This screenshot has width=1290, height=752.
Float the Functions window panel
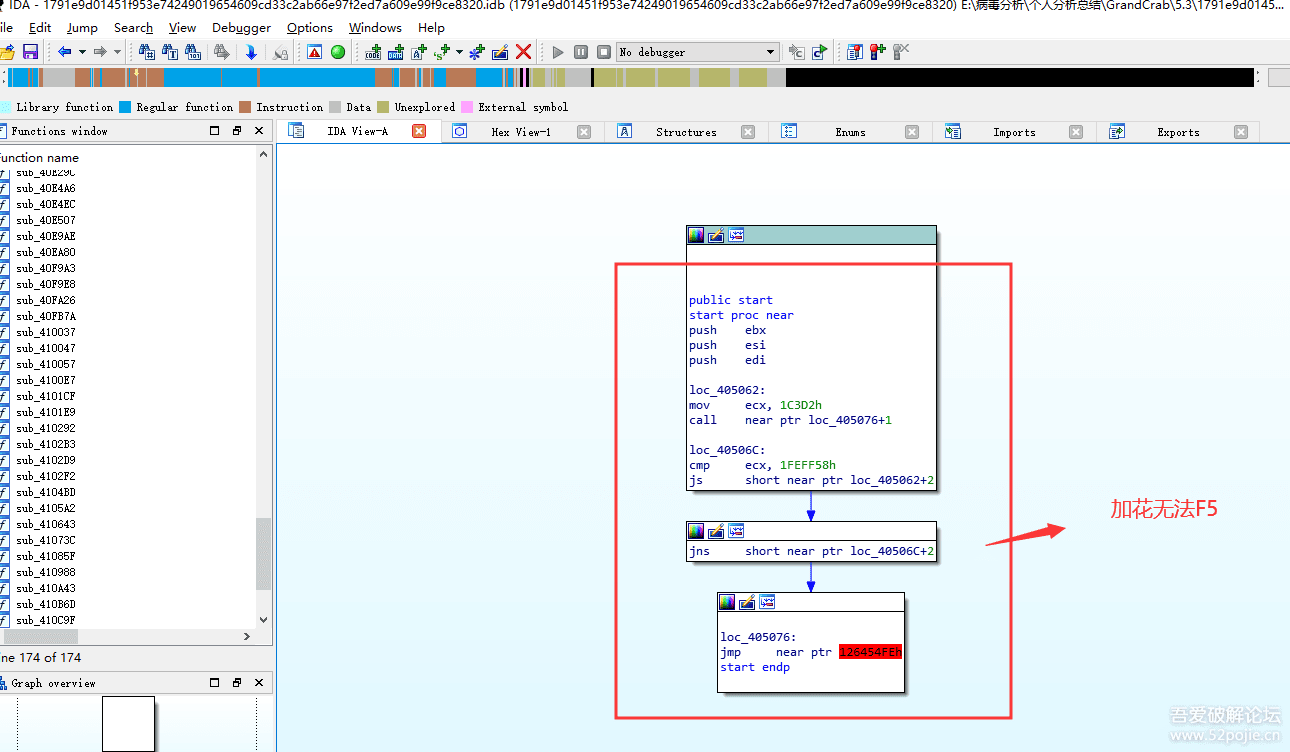pyautogui.click(x=237, y=131)
